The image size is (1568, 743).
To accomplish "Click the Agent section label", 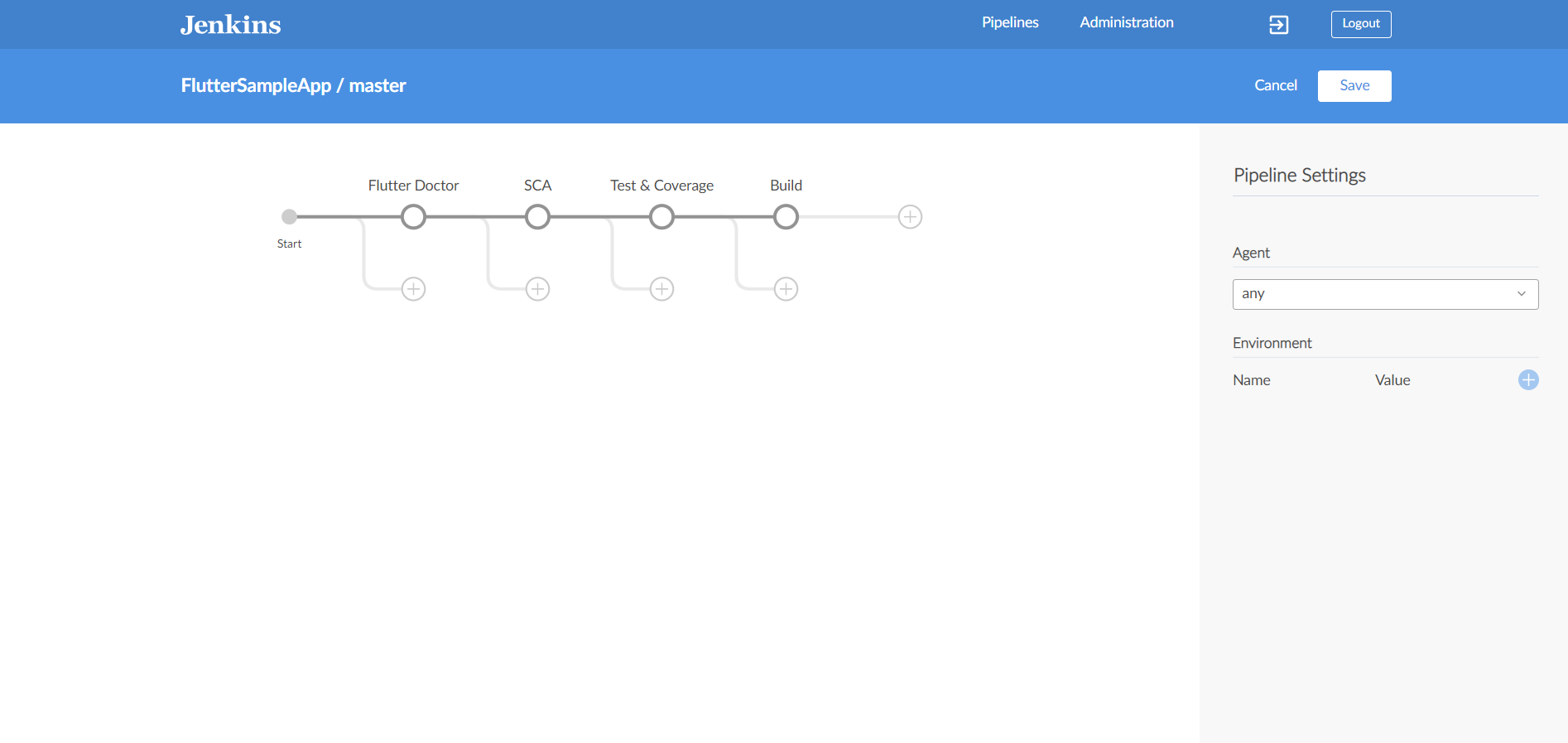I will coord(1251,253).
